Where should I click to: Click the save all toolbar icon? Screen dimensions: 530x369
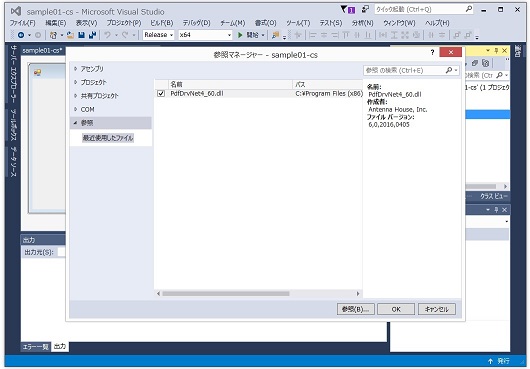point(92,35)
